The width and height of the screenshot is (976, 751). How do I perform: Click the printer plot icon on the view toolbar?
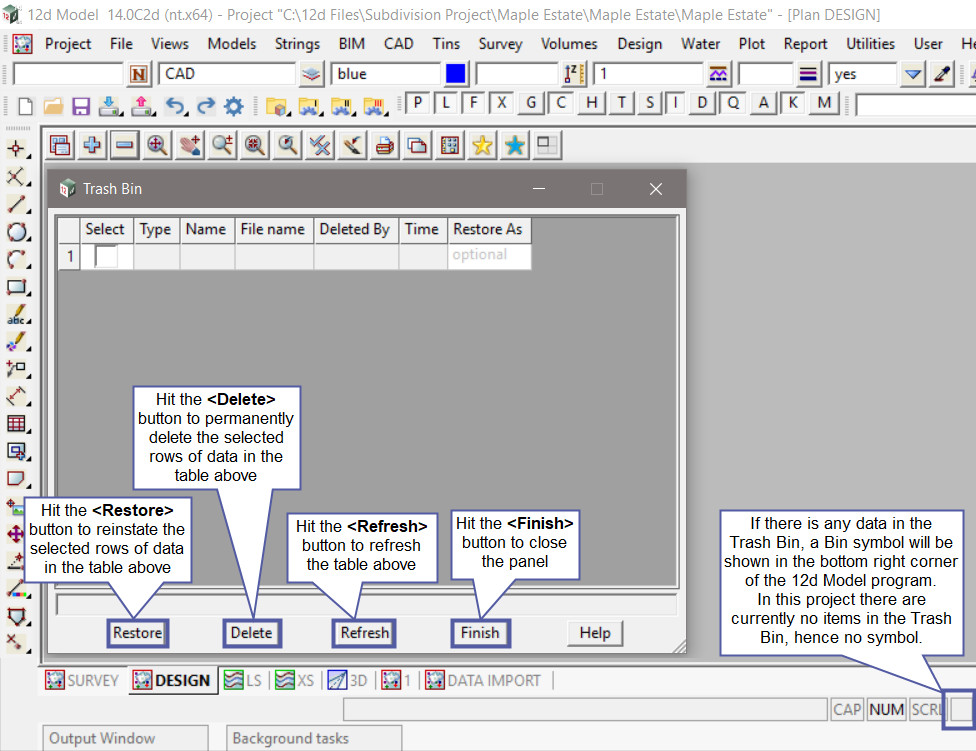pyautogui.click(x=384, y=146)
